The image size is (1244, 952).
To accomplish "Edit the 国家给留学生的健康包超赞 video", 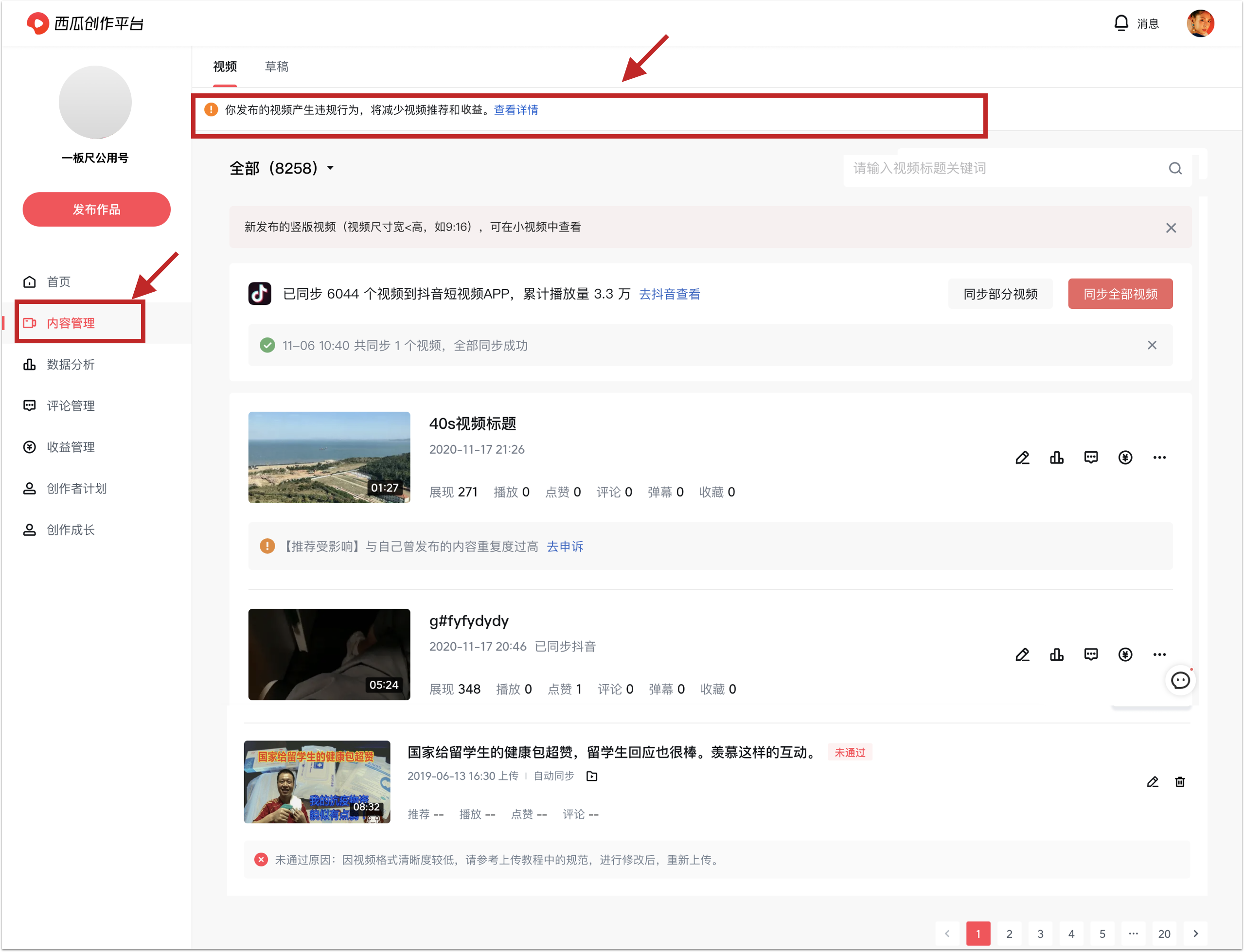I will point(1152,782).
